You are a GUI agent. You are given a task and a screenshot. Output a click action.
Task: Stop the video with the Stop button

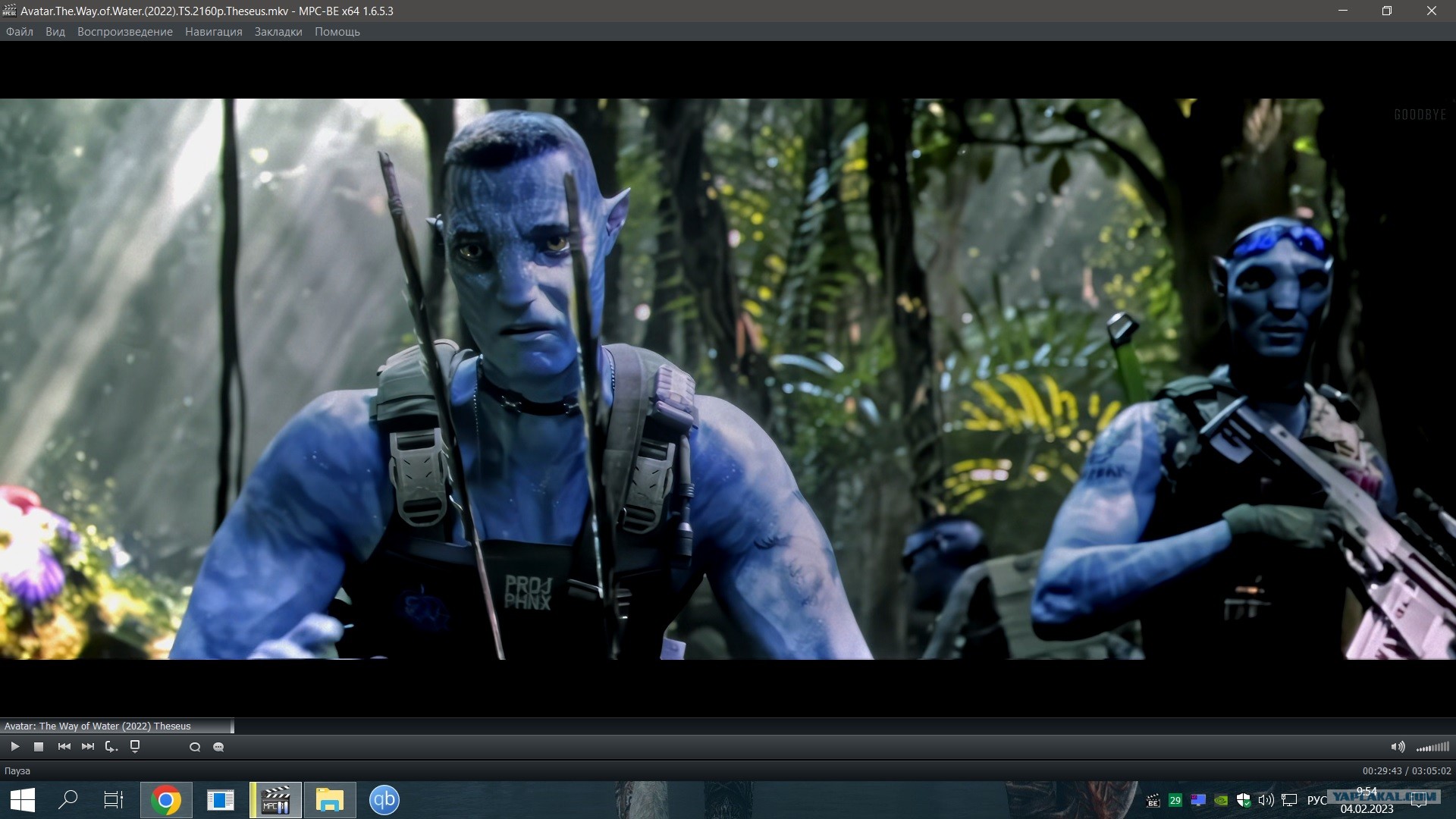pos(39,747)
